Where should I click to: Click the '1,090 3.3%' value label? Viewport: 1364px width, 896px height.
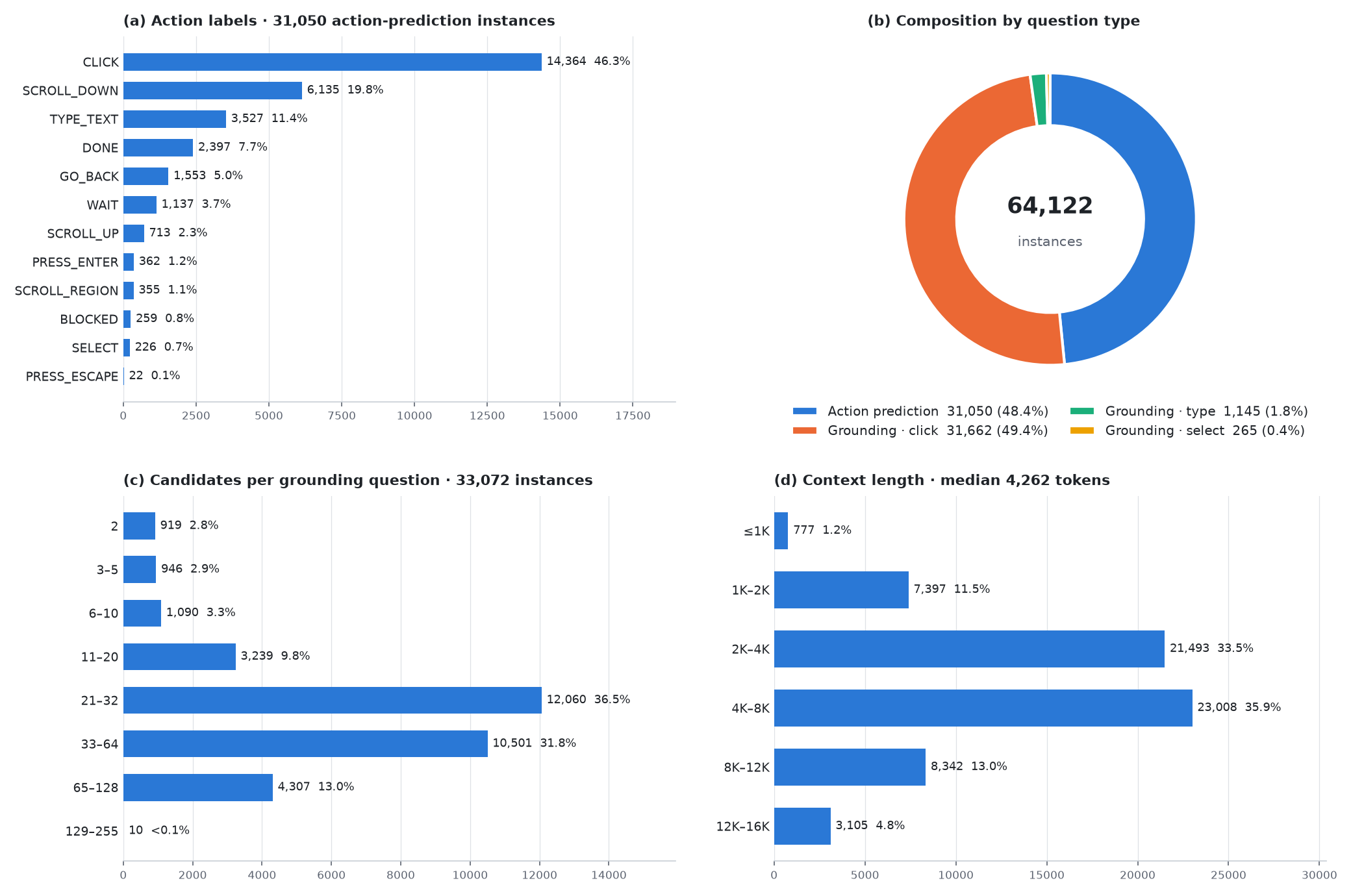coord(201,612)
